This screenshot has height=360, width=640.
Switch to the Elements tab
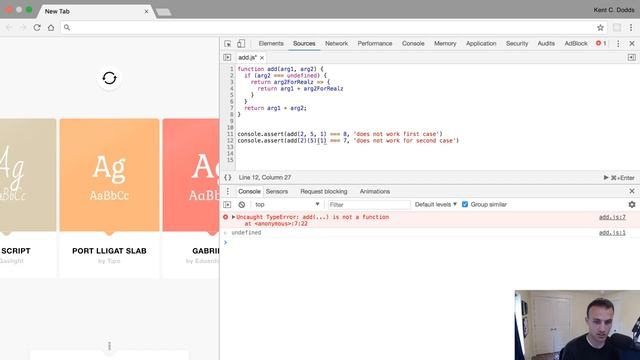(x=271, y=44)
